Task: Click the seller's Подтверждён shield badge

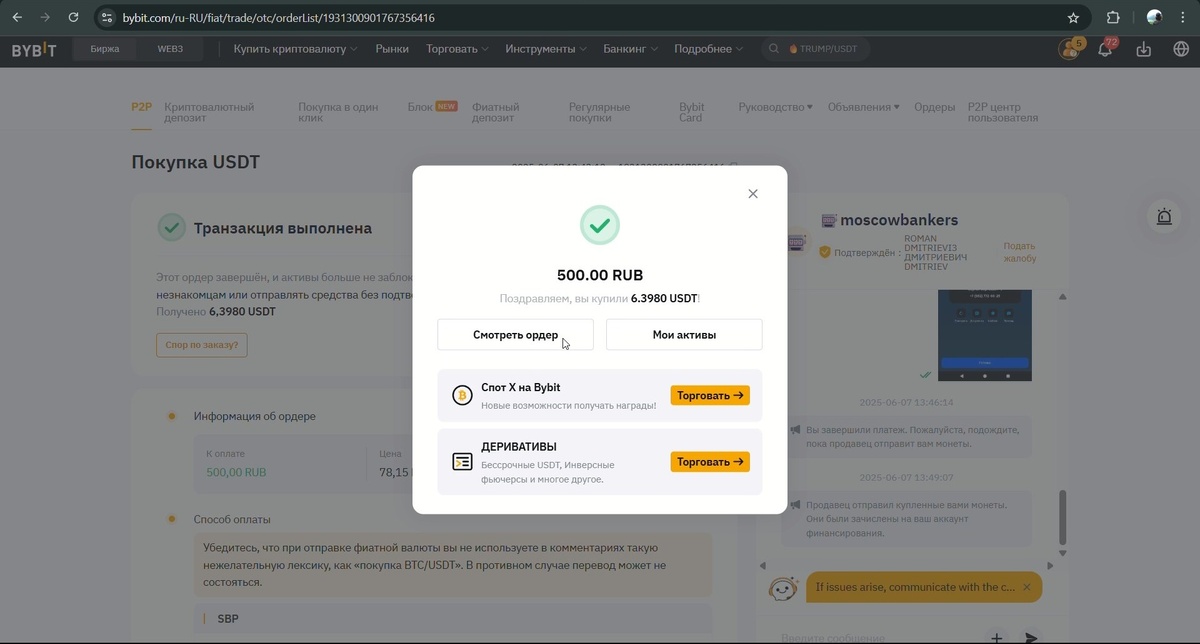Action: pyautogui.click(x=825, y=252)
